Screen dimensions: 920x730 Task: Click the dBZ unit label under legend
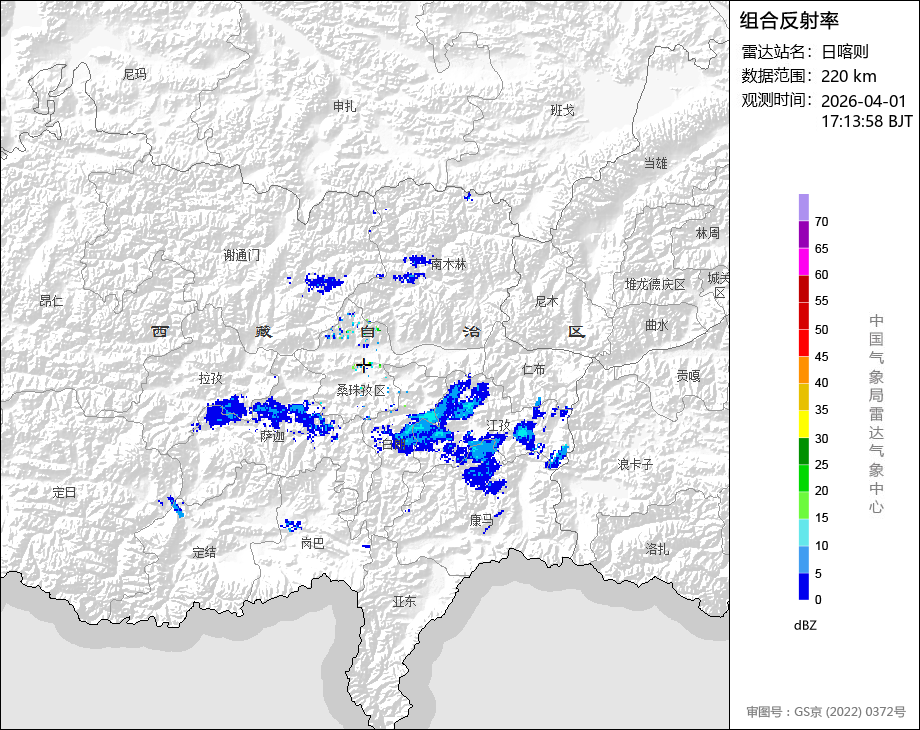(x=805, y=626)
